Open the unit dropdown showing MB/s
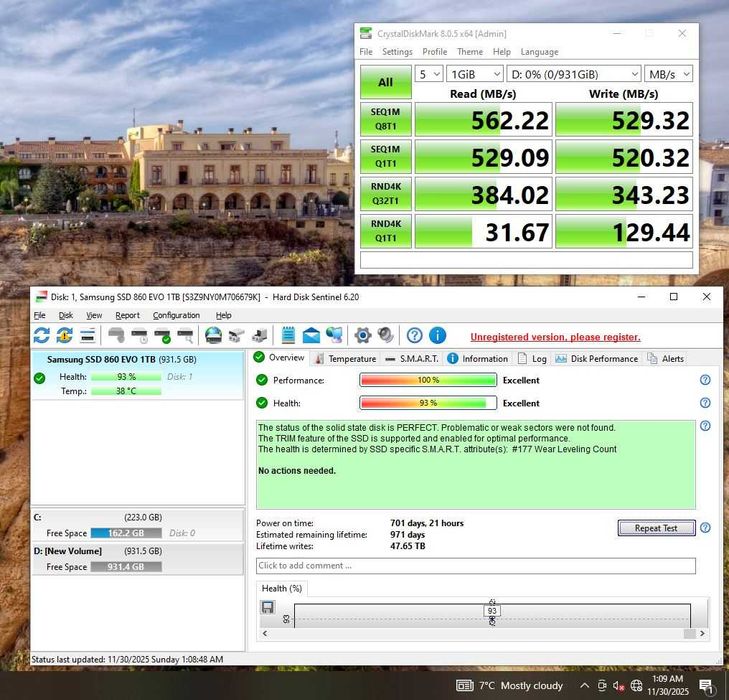 click(668, 74)
